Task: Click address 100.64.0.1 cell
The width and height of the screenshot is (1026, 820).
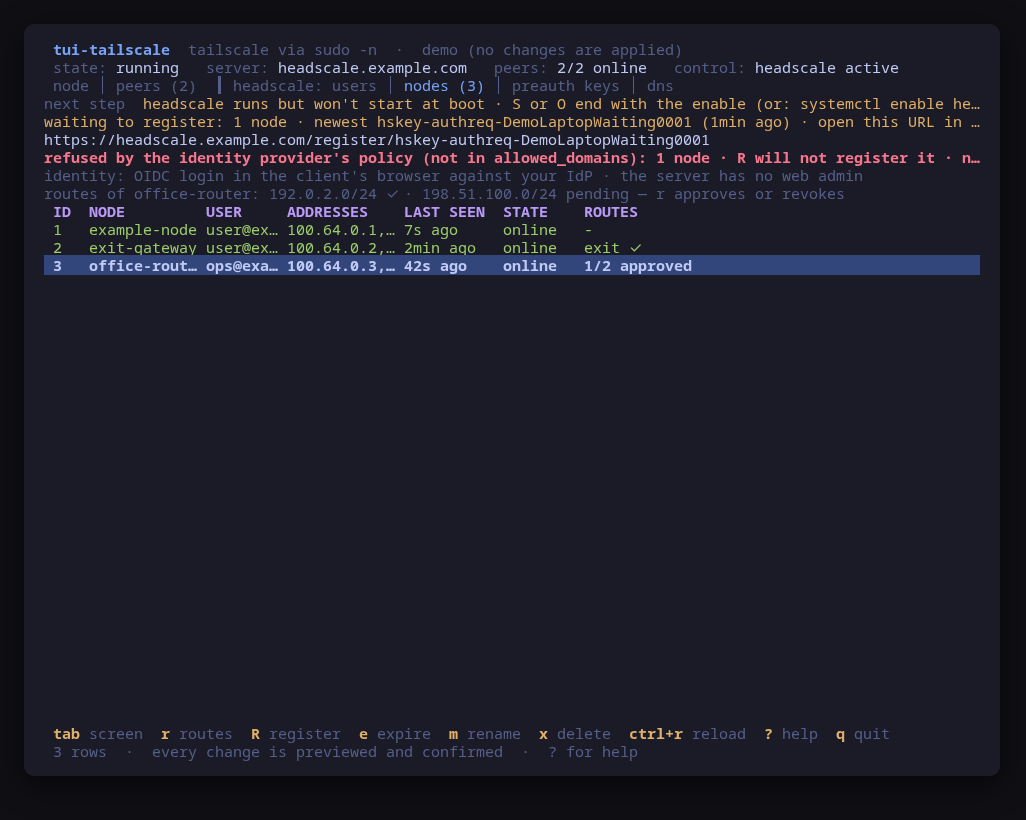Action: pyautogui.click(x=341, y=230)
